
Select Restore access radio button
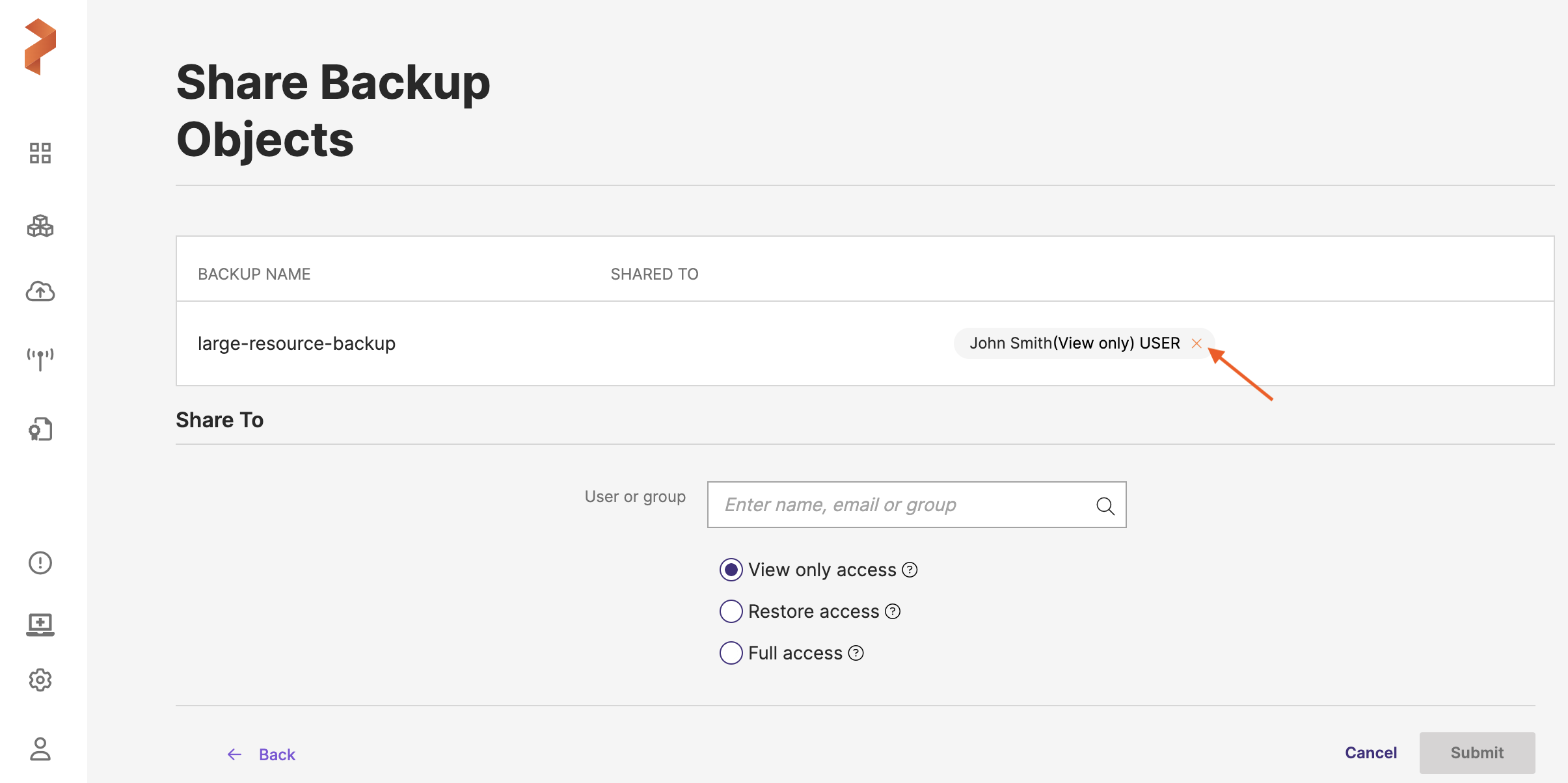tap(731, 611)
